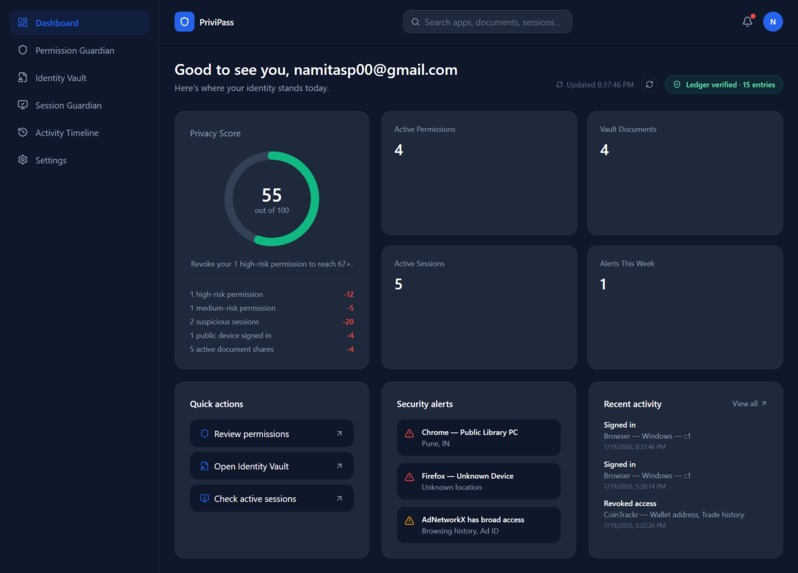Click the View all arrow icon
The height and width of the screenshot is (573, 798).
tap(764, 404)
